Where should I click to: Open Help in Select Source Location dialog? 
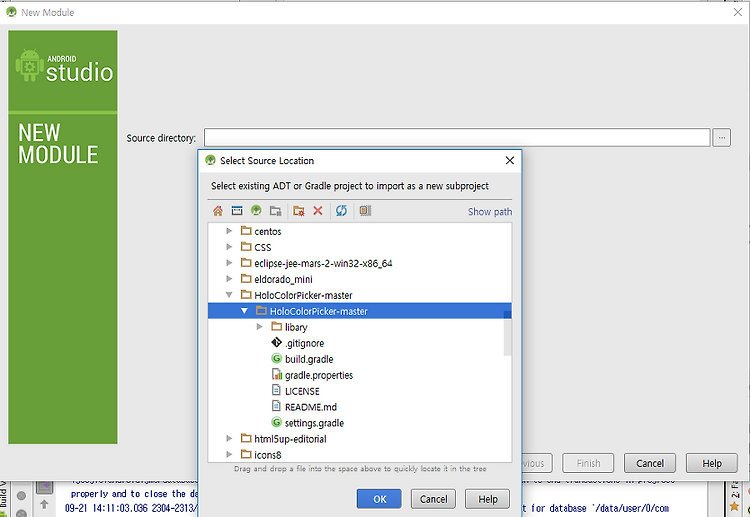487,499
